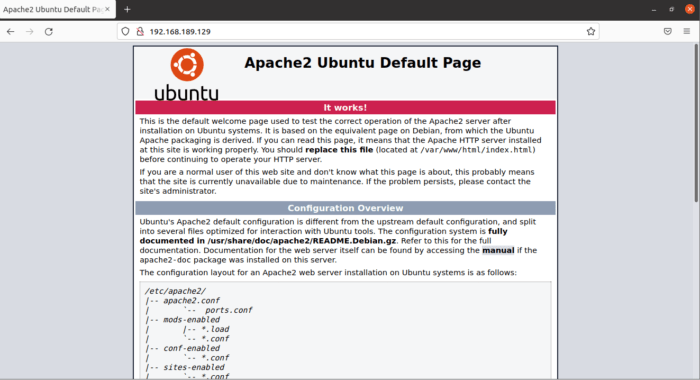
Task: Open the manual link in Configuration Overview
Action: (498, 251)
